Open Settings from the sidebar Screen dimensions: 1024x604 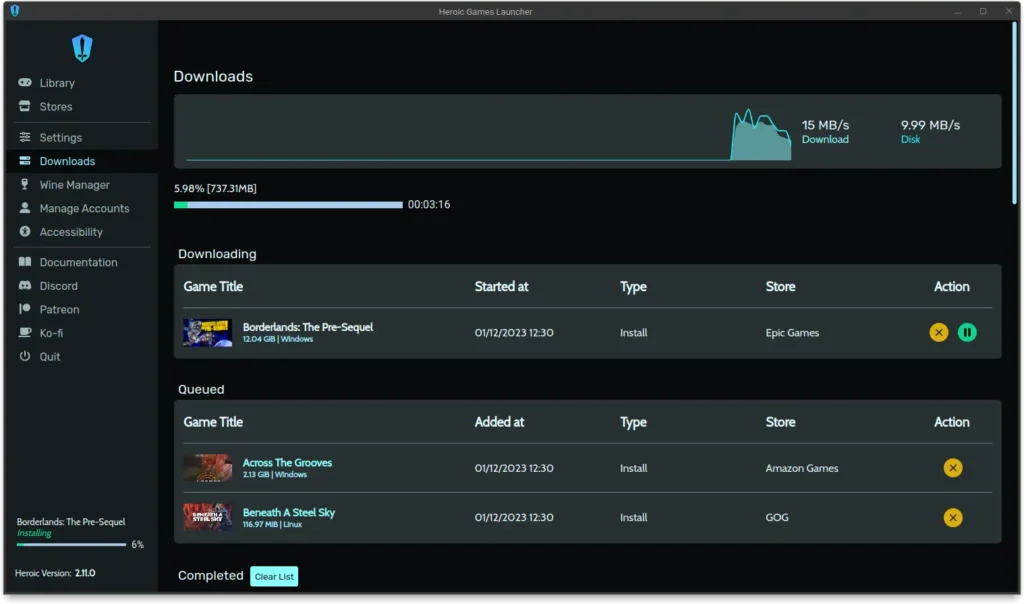coord(60,138)
